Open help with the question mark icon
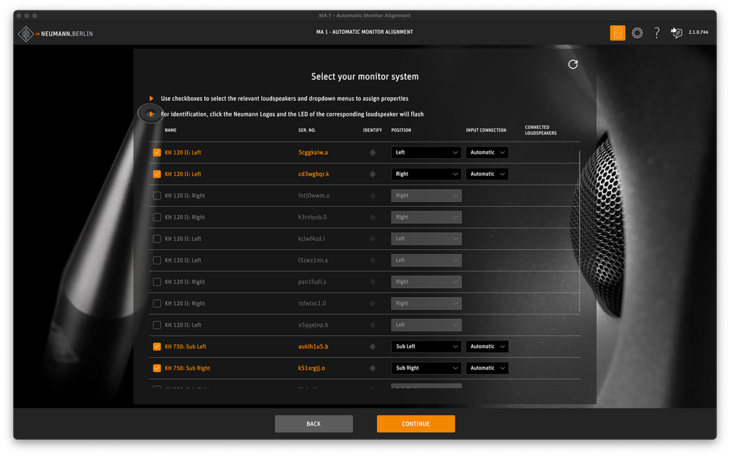Image resolution: width=730 pixels, height=456 pixels. [657, 33]
